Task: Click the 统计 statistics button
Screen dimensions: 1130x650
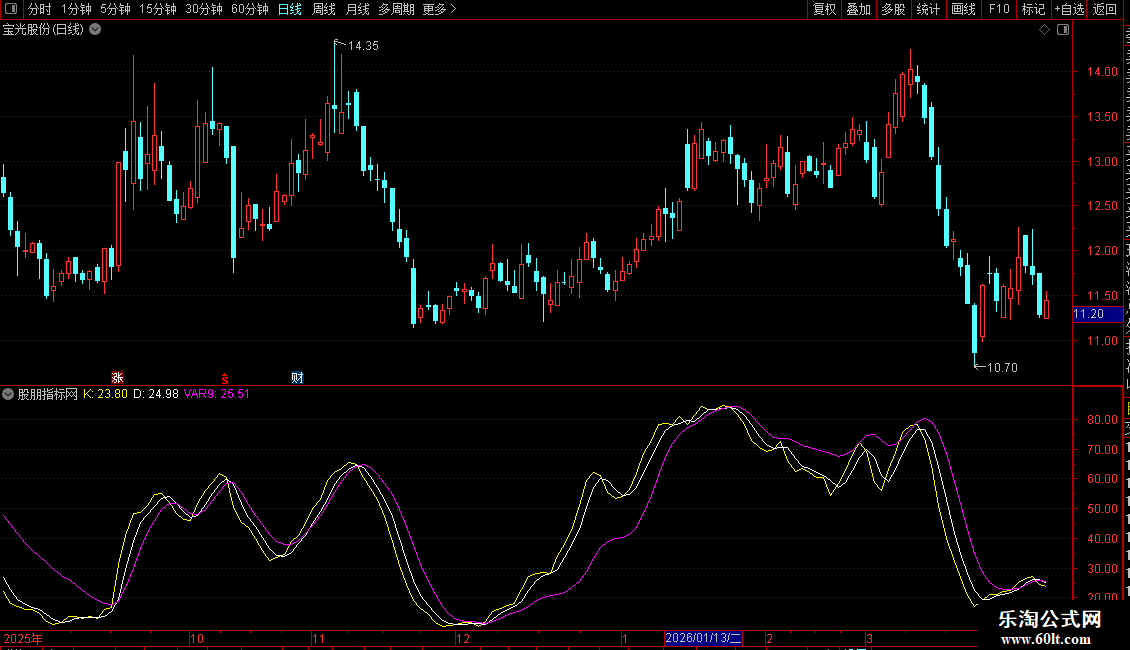Action: click(x=928, y=9)
